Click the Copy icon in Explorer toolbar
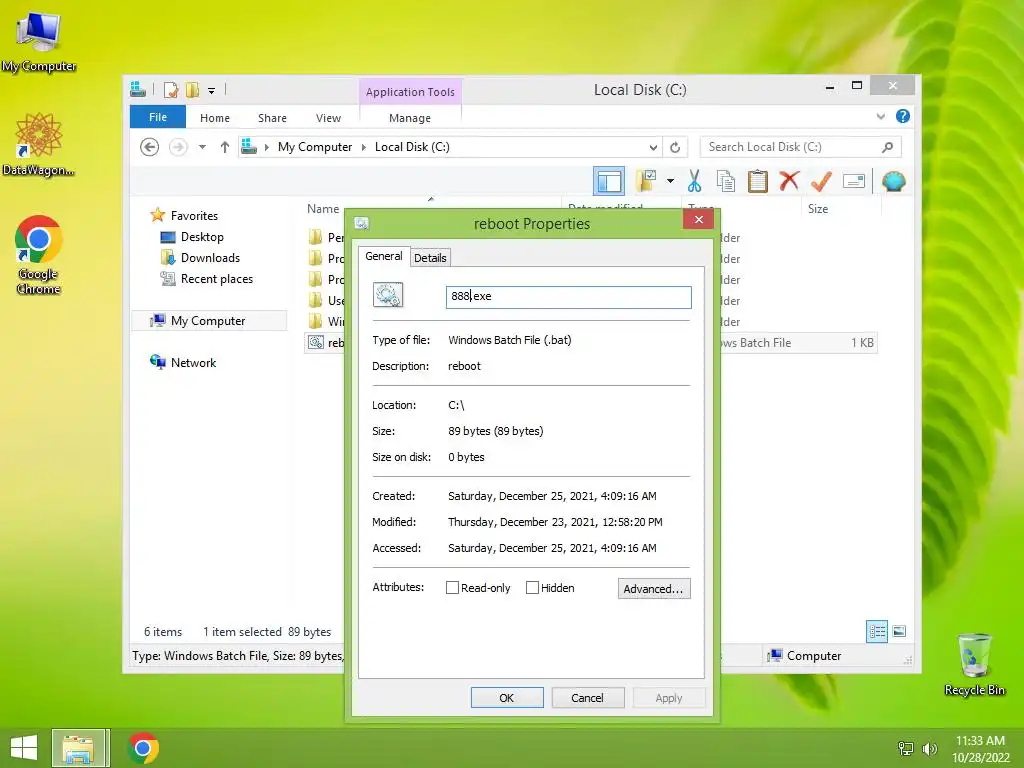 coord(726,181)
